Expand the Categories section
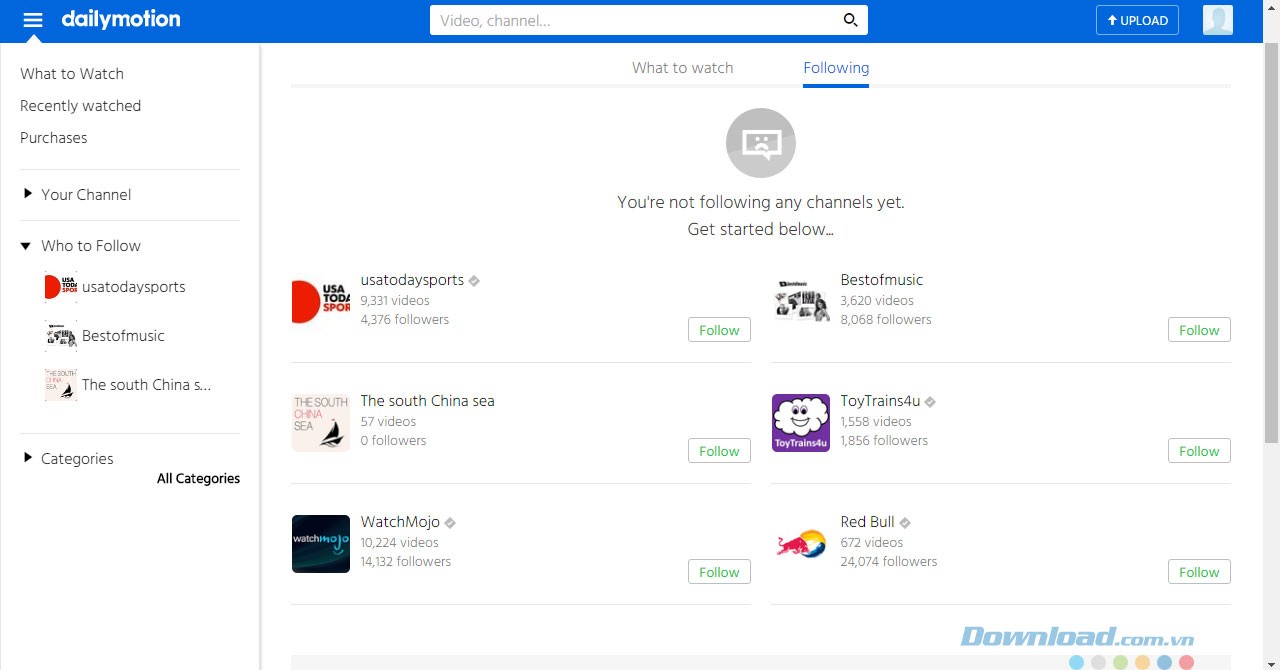 [27, 458]
